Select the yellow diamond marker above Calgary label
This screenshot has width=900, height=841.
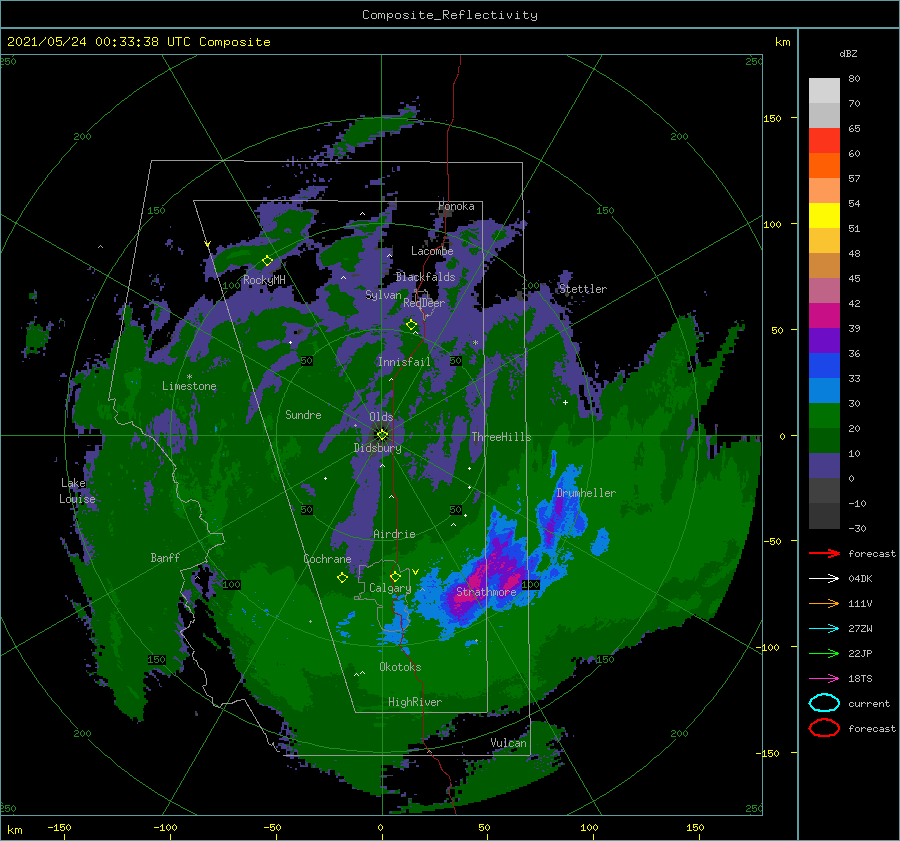[x=395, y=576]
